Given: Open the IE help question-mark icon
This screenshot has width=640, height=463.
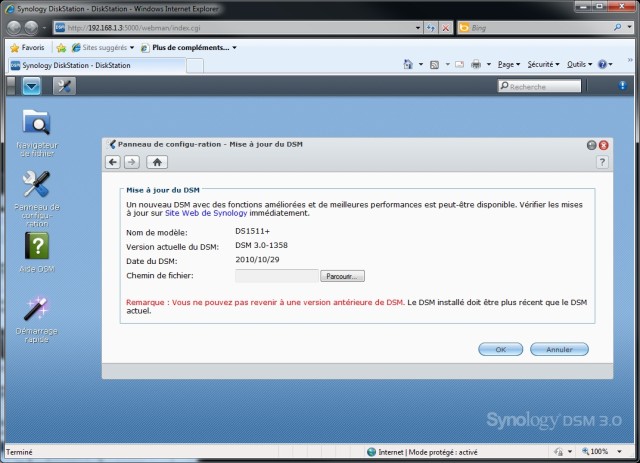Looking at the screenshot, I should pyautogui.click(x=602, y=65).
